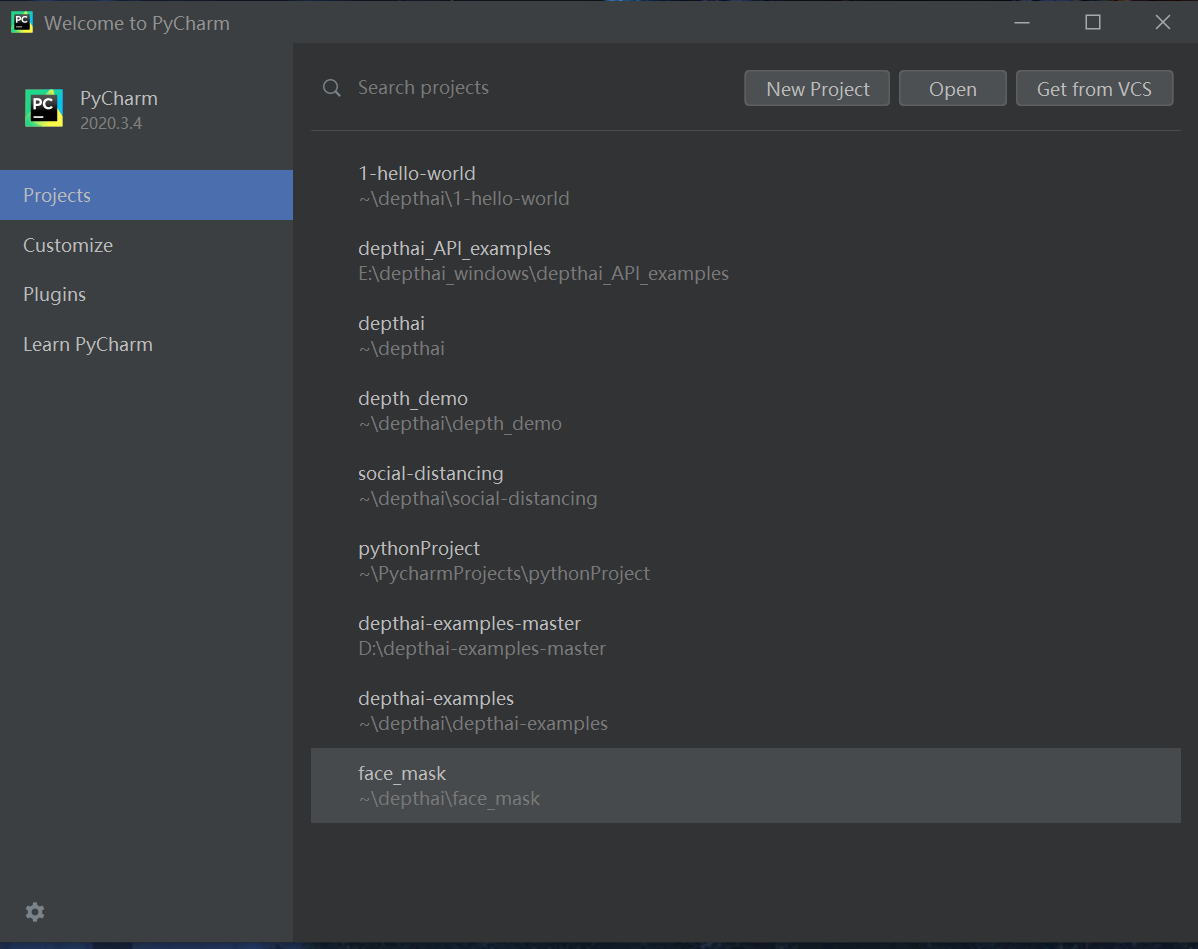Switch to the Plugins section
The image size is (1198, 949).
pos(146,294)
